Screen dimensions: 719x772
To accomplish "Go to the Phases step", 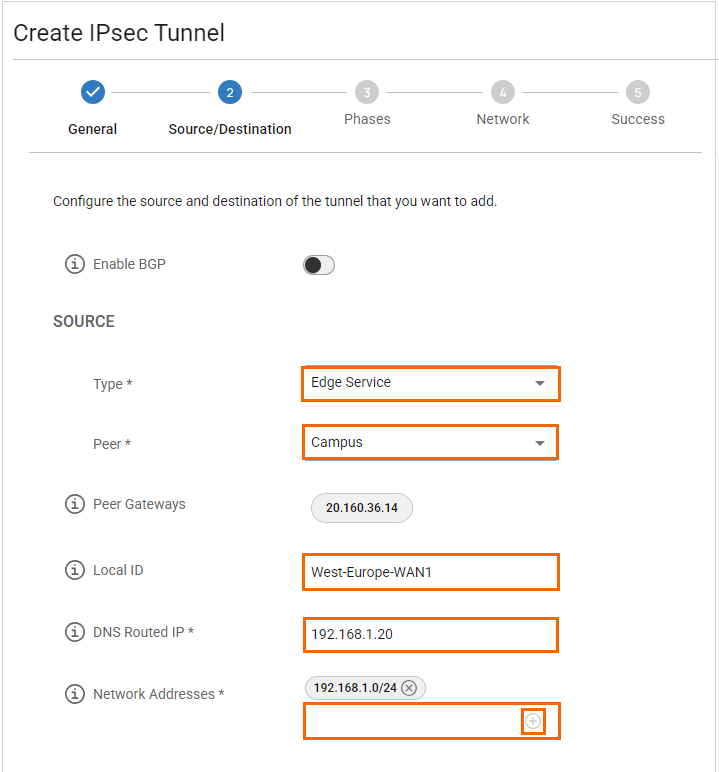I will click(367, 118).
